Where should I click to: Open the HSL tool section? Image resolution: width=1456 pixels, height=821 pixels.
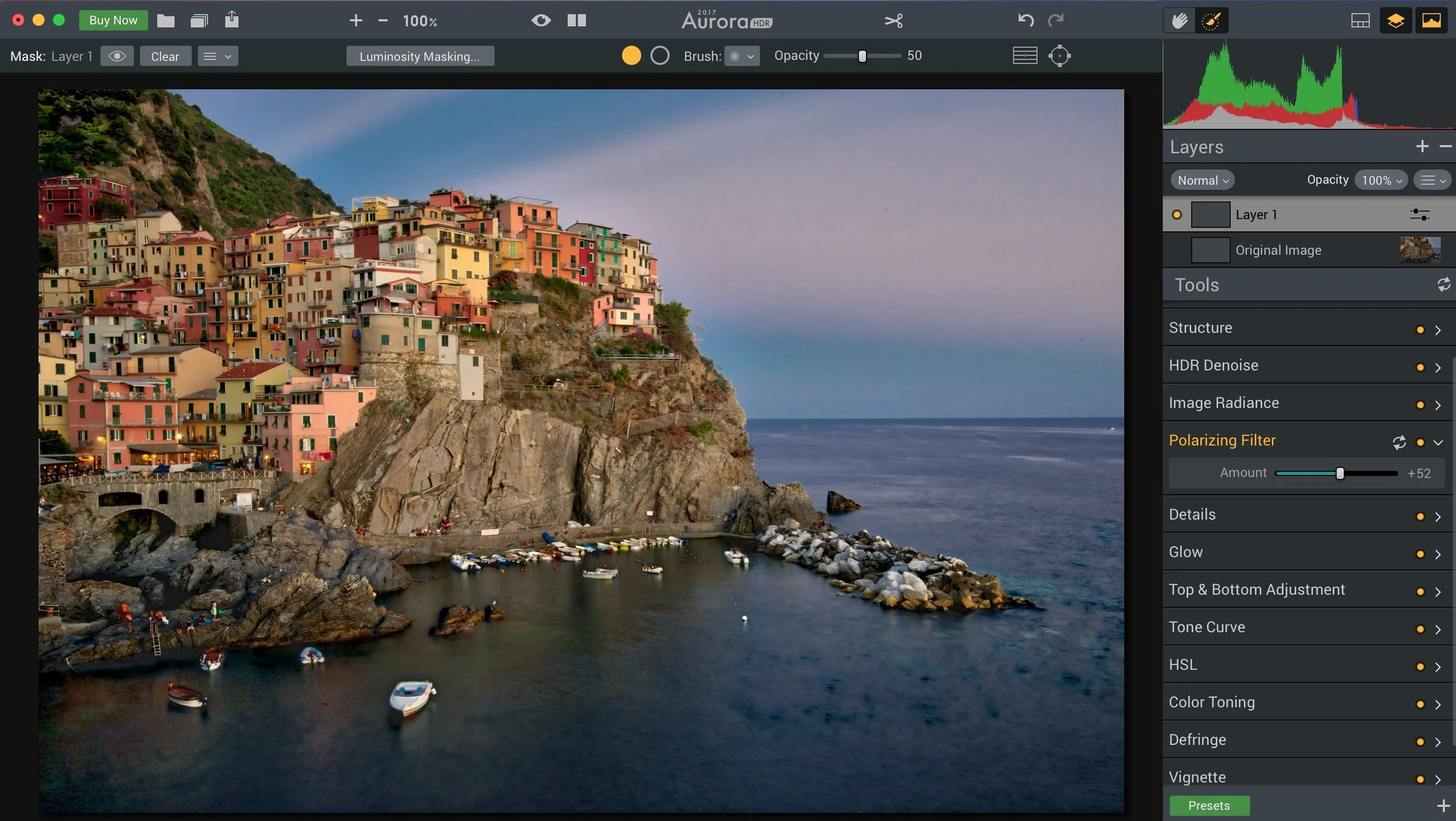point(1183,664)
